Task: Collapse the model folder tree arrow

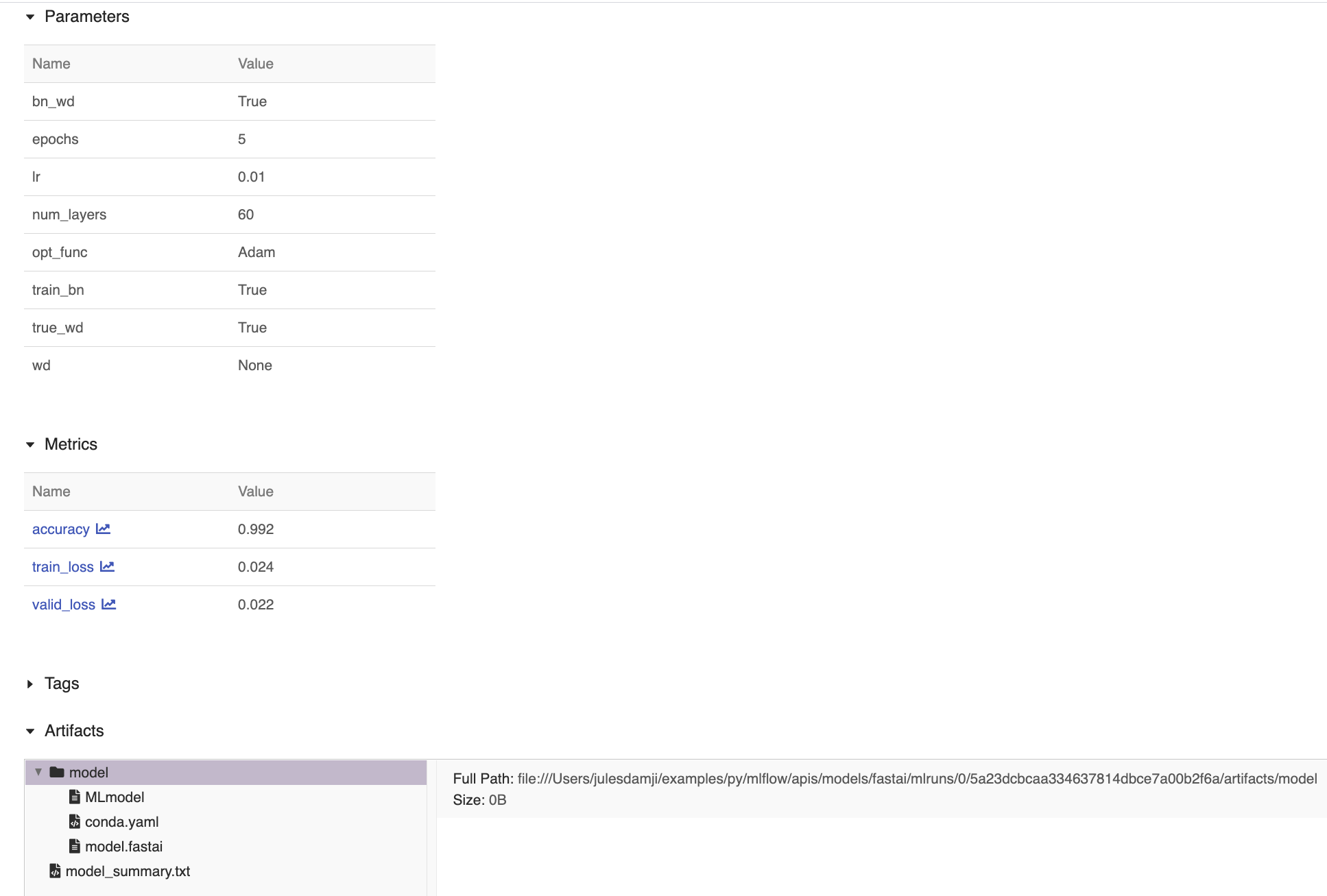Action: [38, 772]
